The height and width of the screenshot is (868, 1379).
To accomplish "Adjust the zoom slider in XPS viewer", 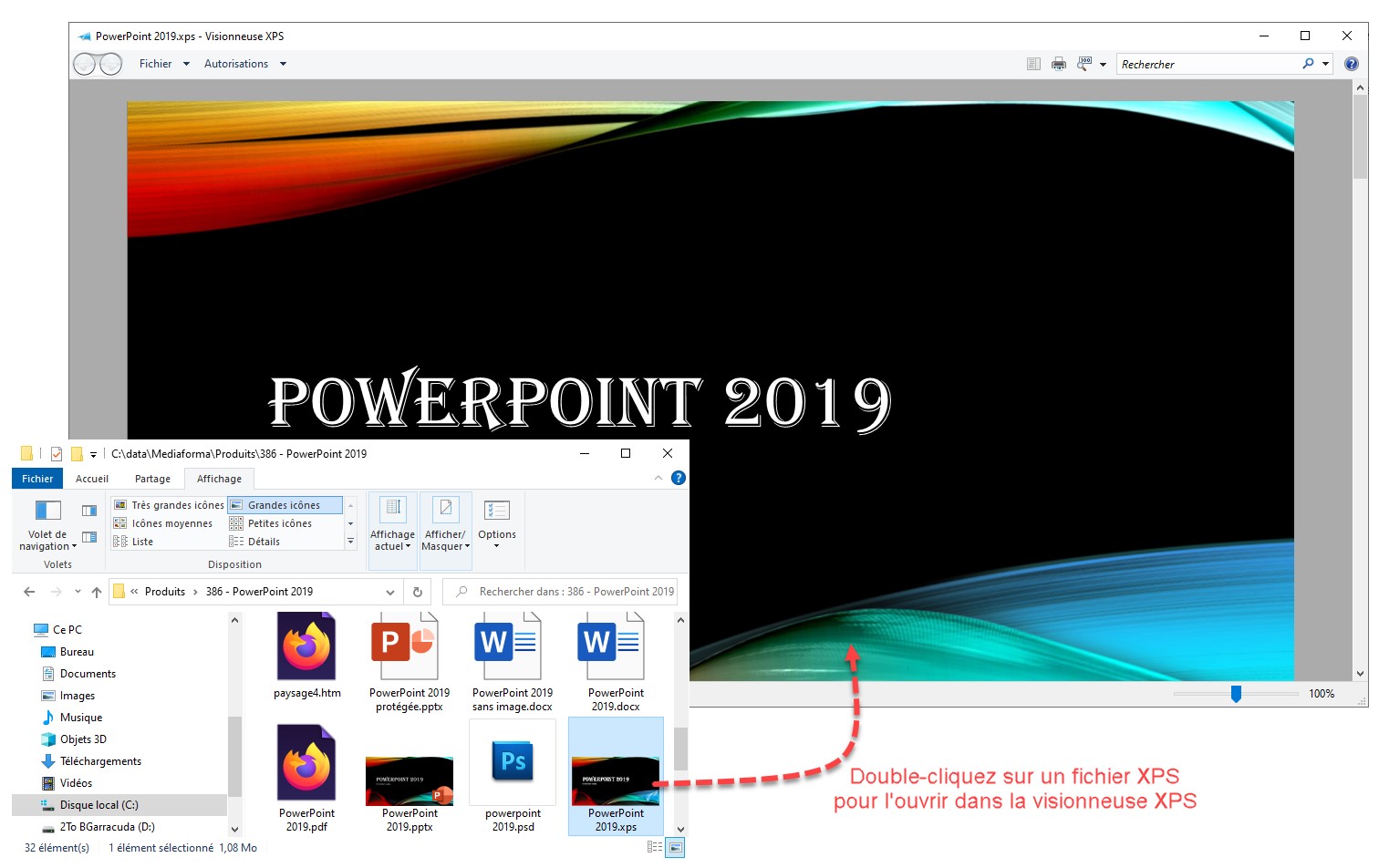I will (1236, 694).
